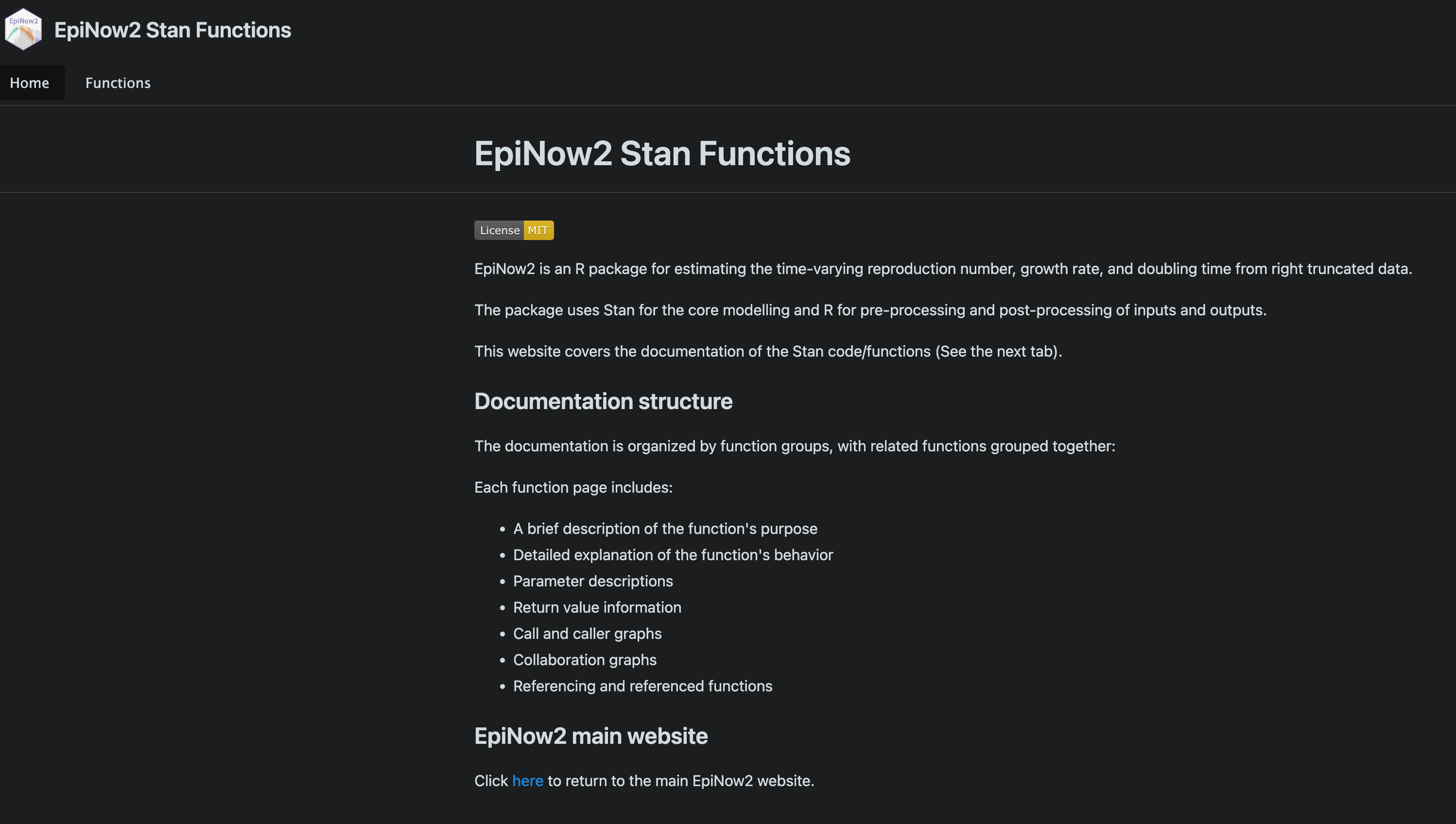
Task: Switch to the Home tab
Action: pos(30,83)
